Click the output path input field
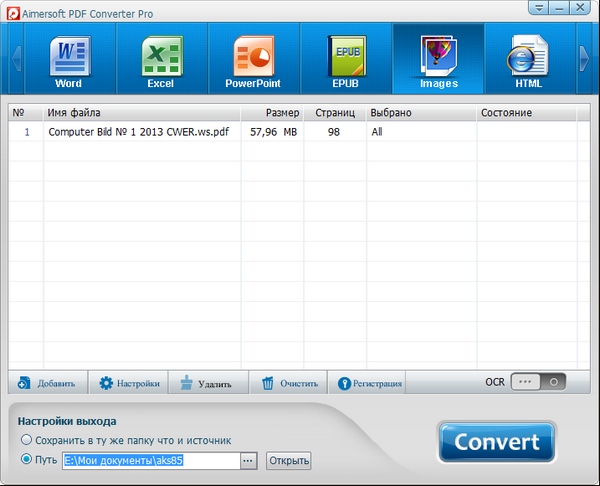 point(152,460)
